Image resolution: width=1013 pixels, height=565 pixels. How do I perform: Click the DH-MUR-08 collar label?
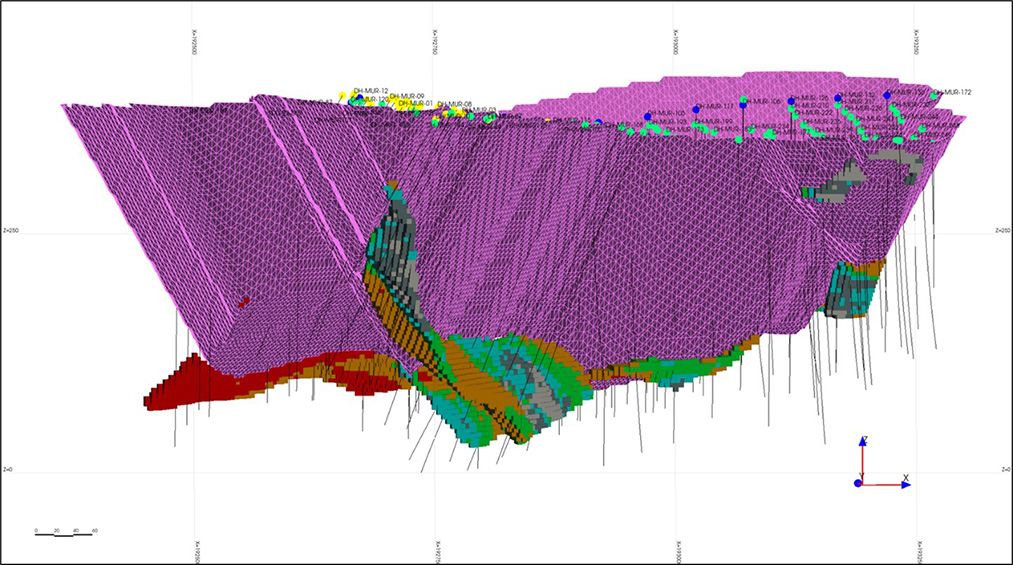click(455, 104)
